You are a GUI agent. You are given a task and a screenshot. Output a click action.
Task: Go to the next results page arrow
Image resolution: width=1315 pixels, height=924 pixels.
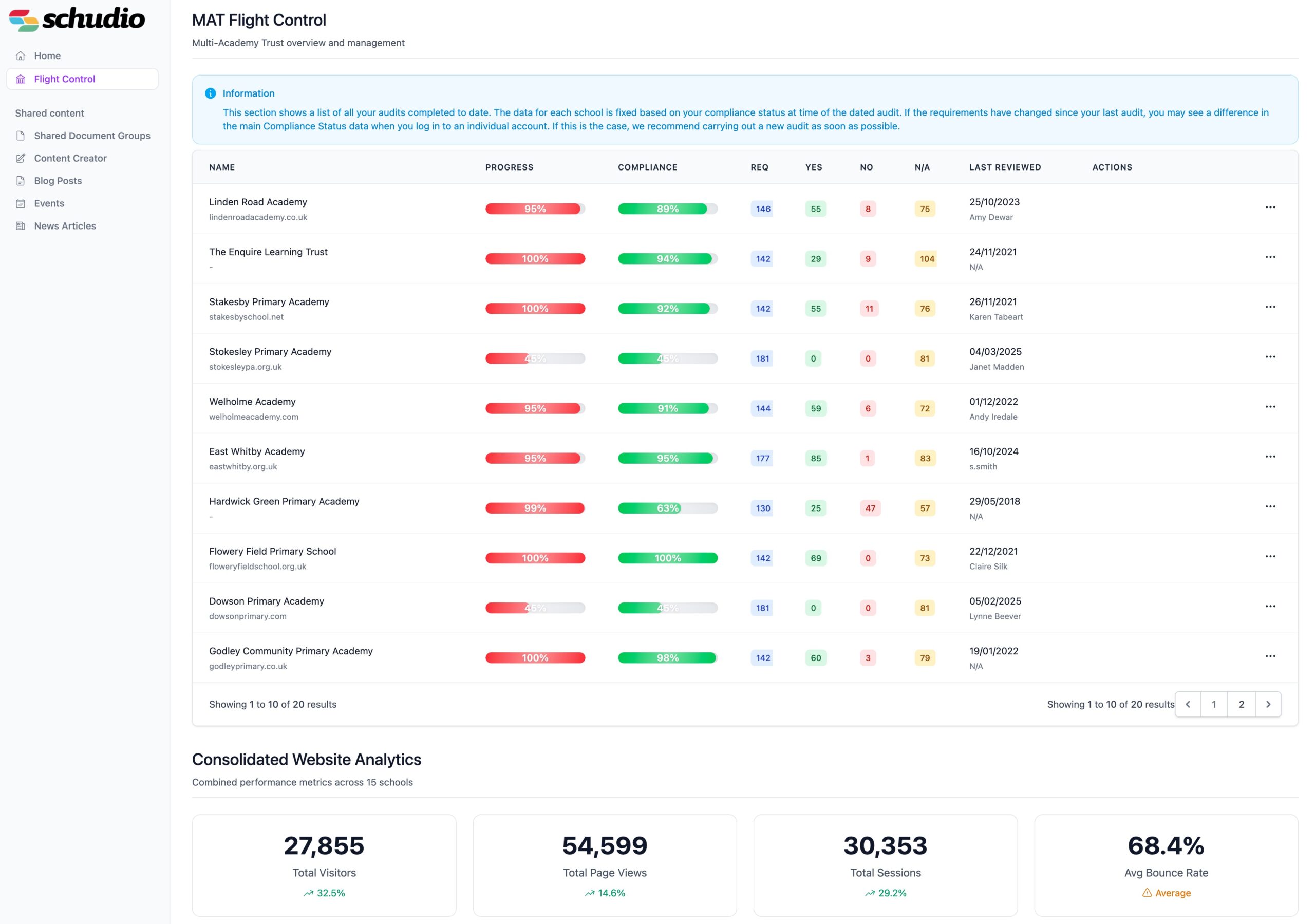pos(1268,705)
